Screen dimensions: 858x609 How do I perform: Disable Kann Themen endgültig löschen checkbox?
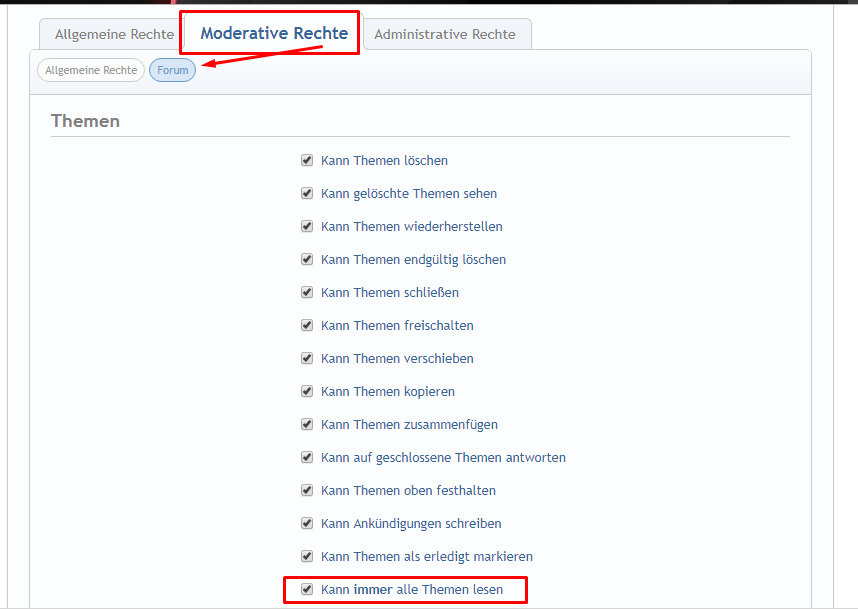307,259
